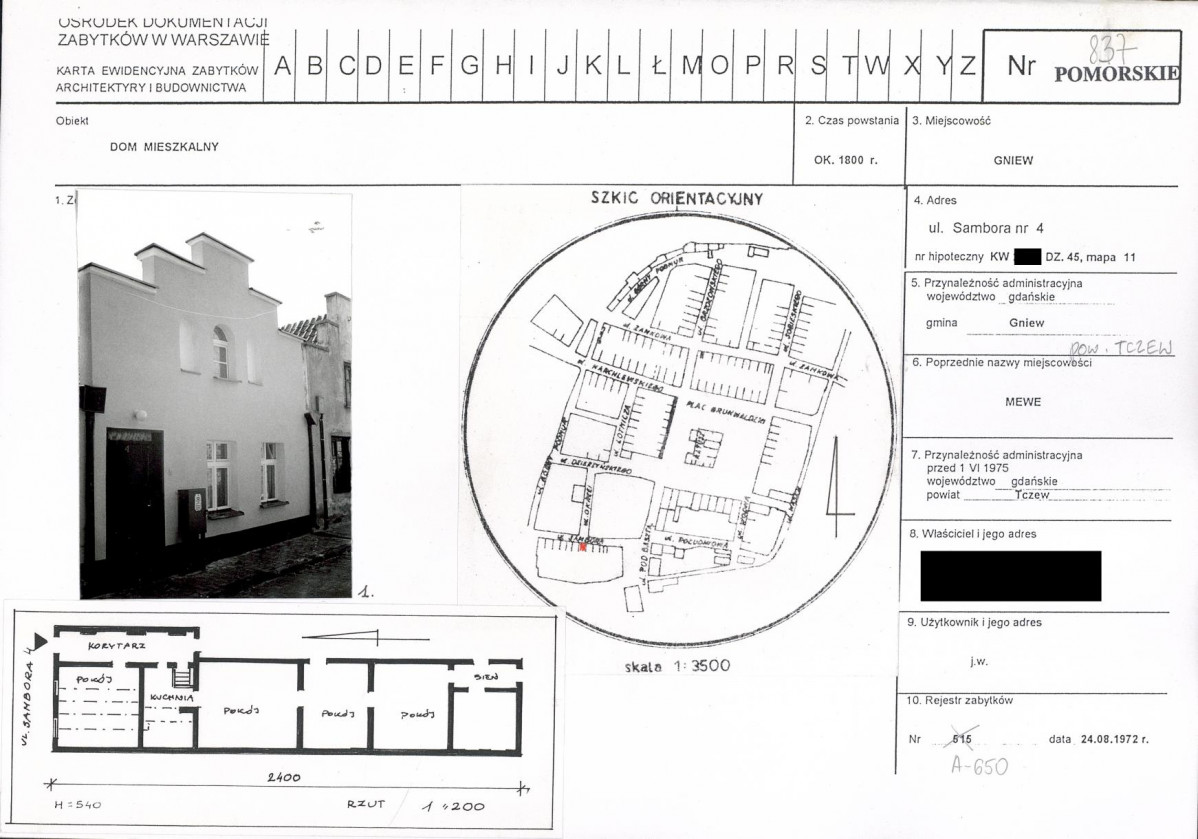The height and width of the screenshot is (839, 1198).
Task: Click the staircase symbol in the floor plan
Action: click(x=181, y=678)
